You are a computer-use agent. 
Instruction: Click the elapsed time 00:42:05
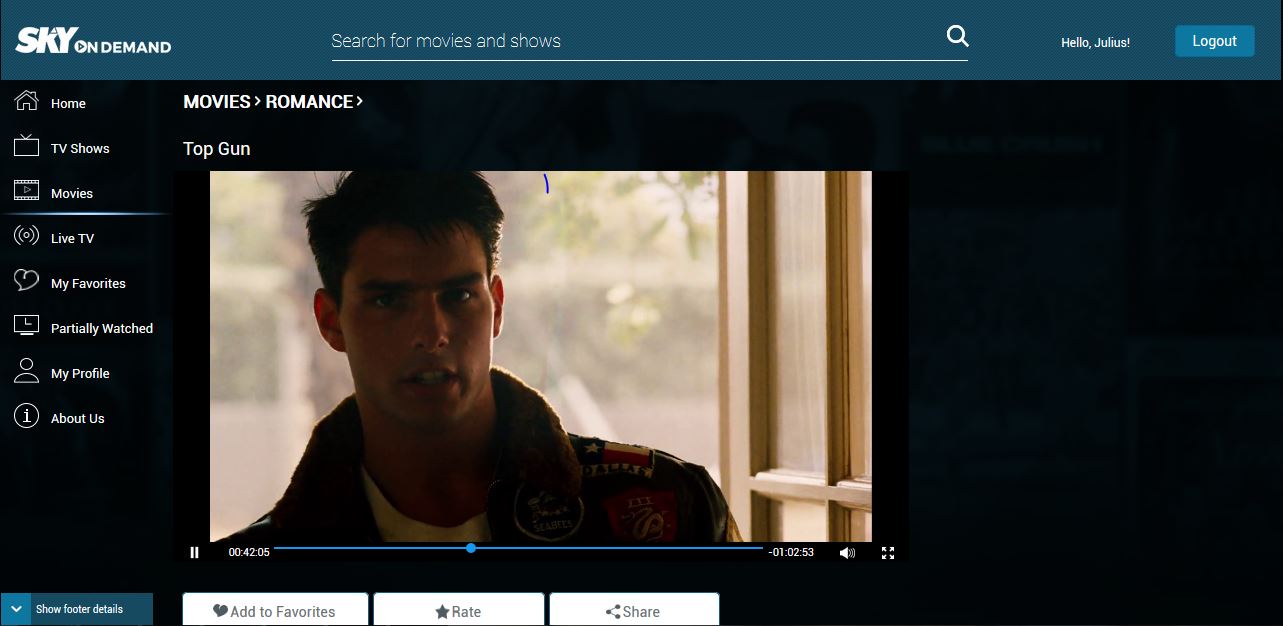[249, 552]
